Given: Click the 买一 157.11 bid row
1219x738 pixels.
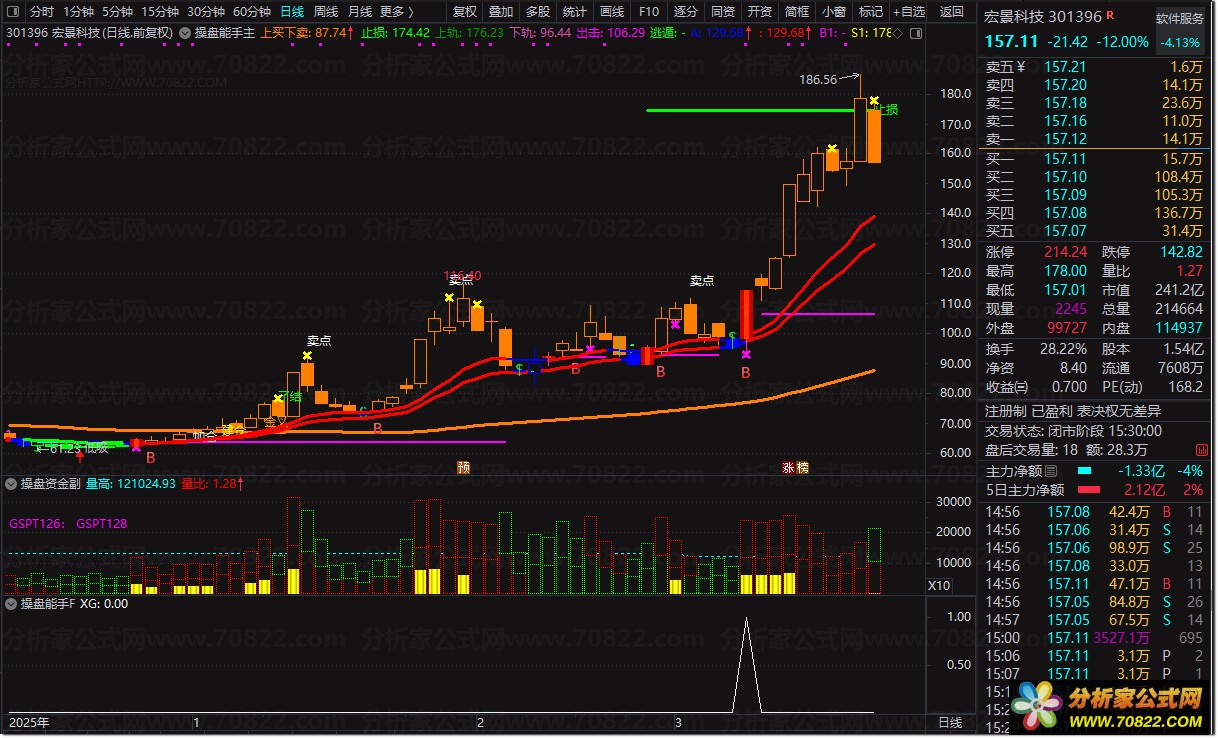Looking at the screenshot, I should 1096,159.
